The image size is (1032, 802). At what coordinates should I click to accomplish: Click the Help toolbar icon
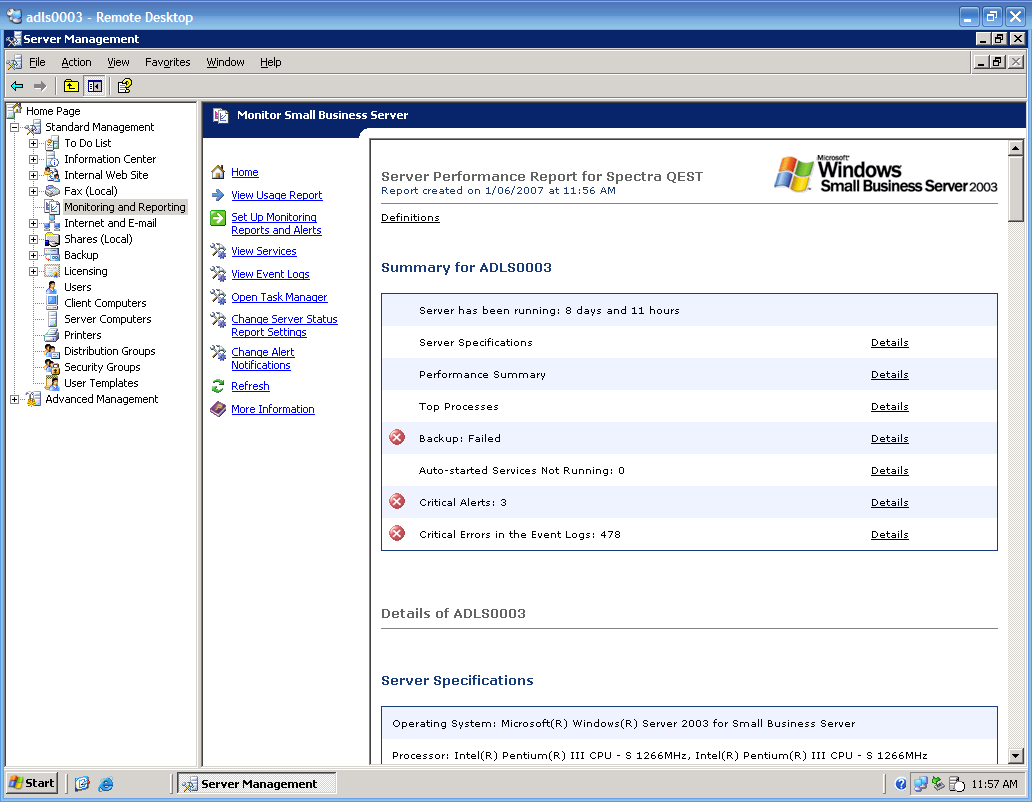click(124, 86)
